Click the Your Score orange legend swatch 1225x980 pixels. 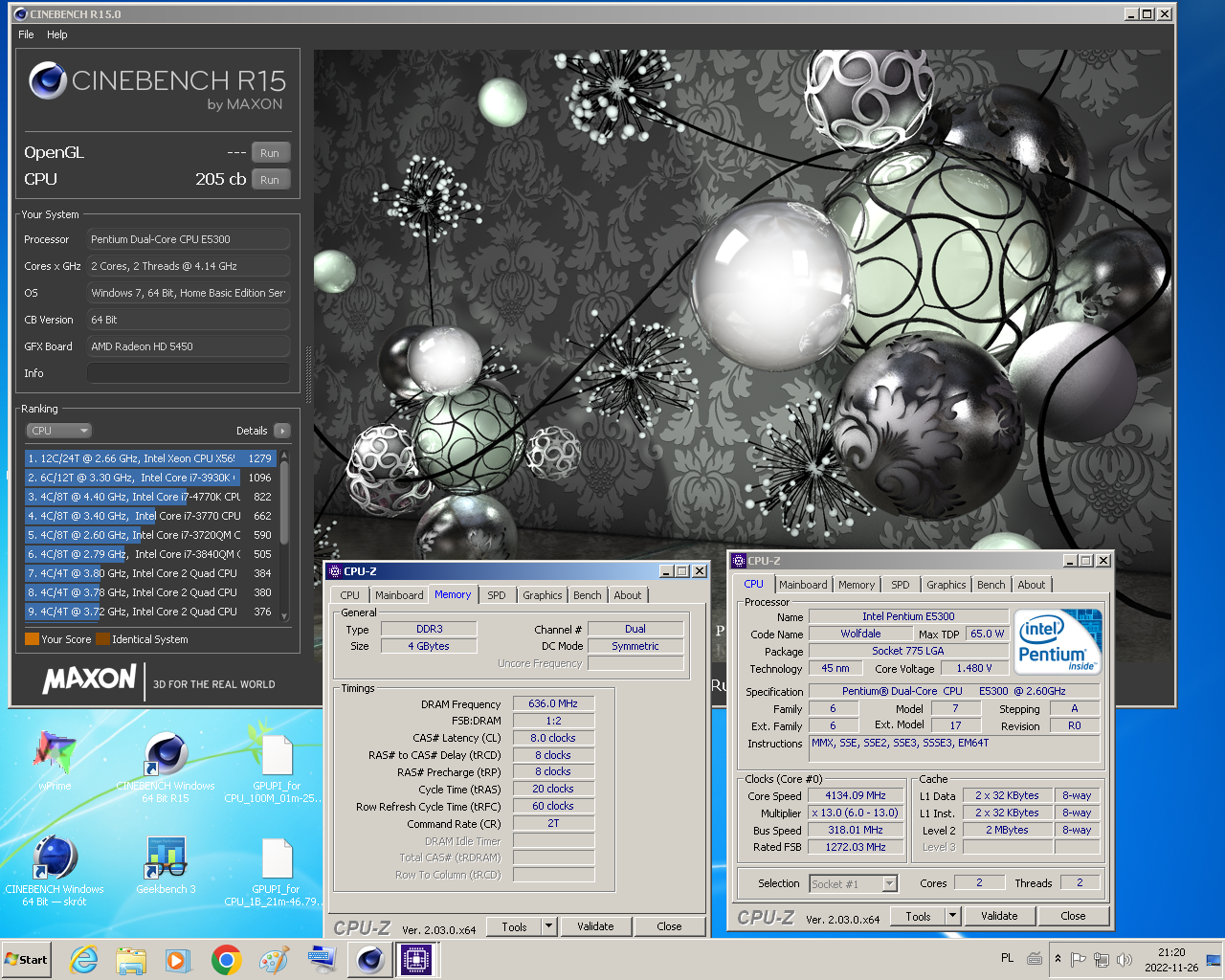(x=32, y=639)
